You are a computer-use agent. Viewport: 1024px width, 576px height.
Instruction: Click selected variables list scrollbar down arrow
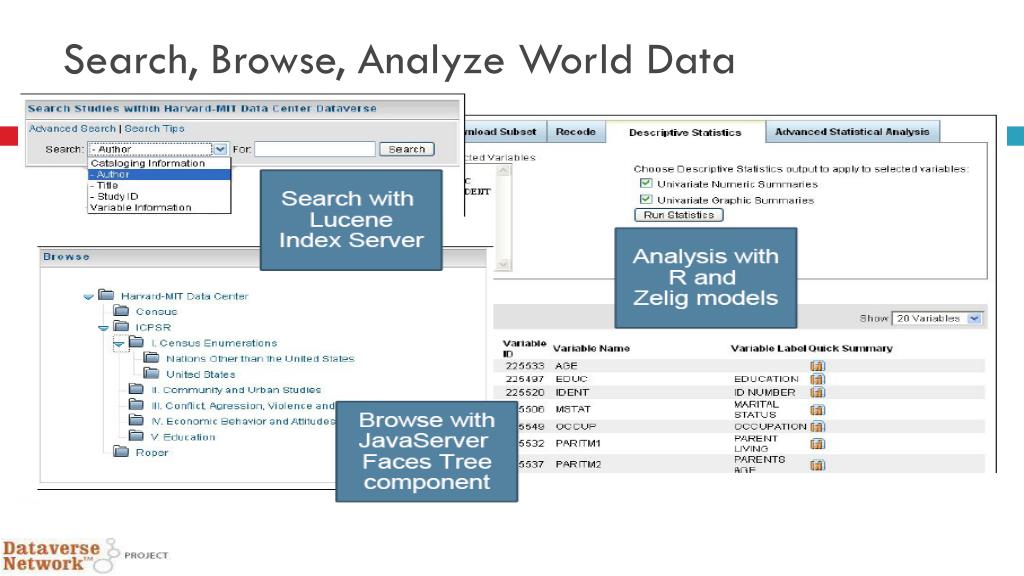point(504,264)
